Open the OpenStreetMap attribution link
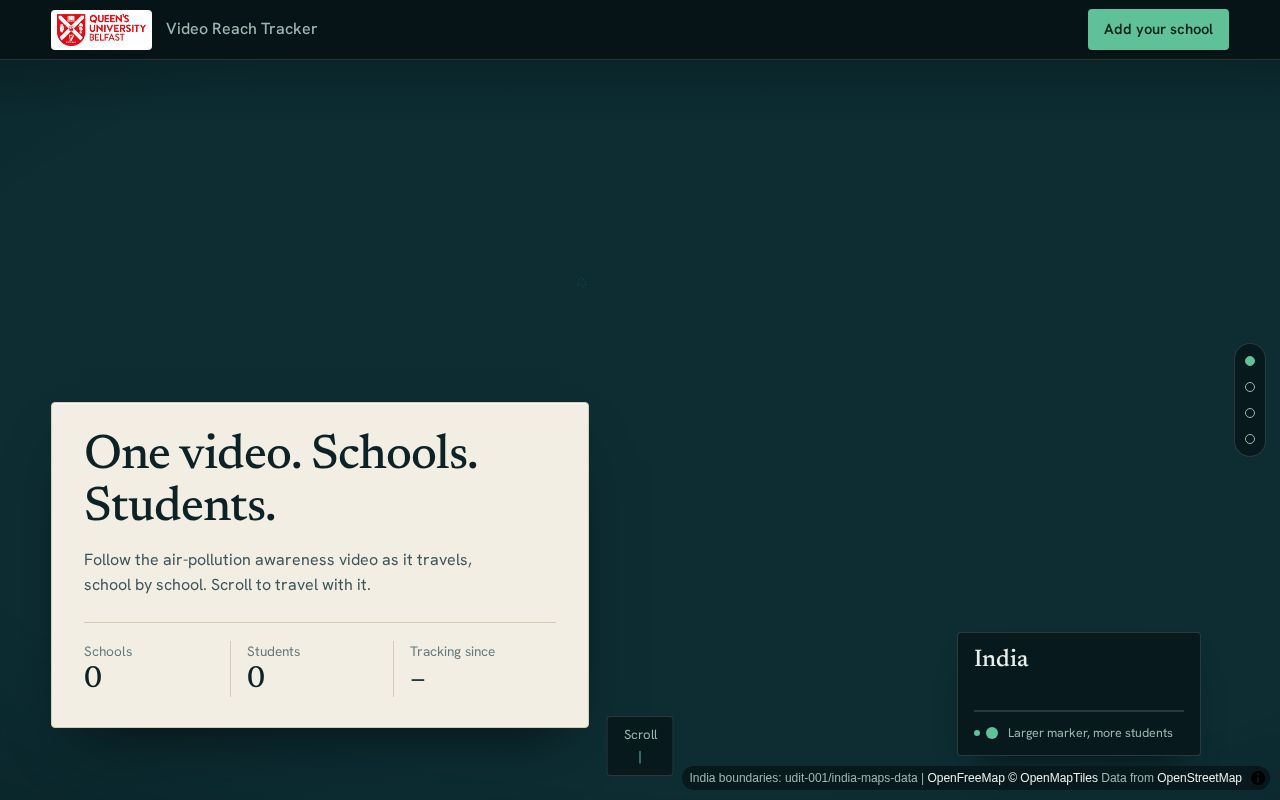This screenshot has height=800, width=1280. coord(1199,778)
